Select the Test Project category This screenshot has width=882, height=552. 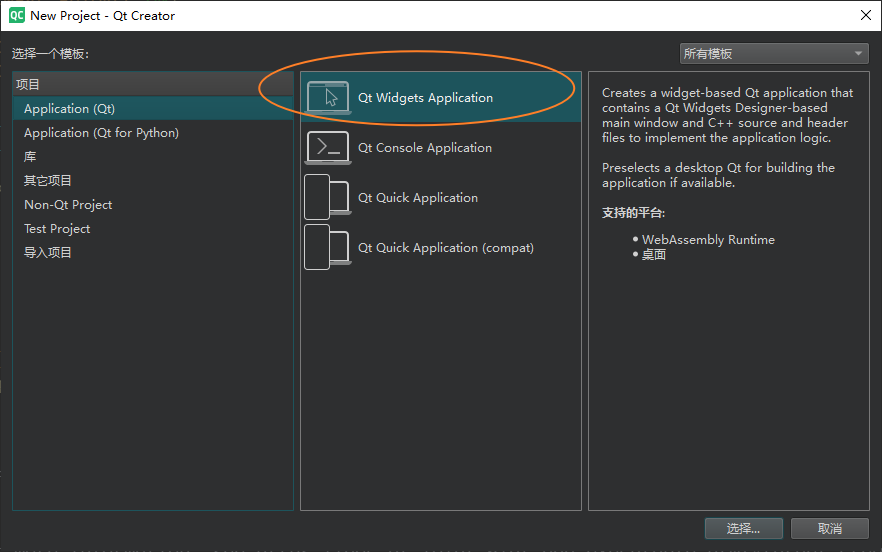(x=153, y=228)
